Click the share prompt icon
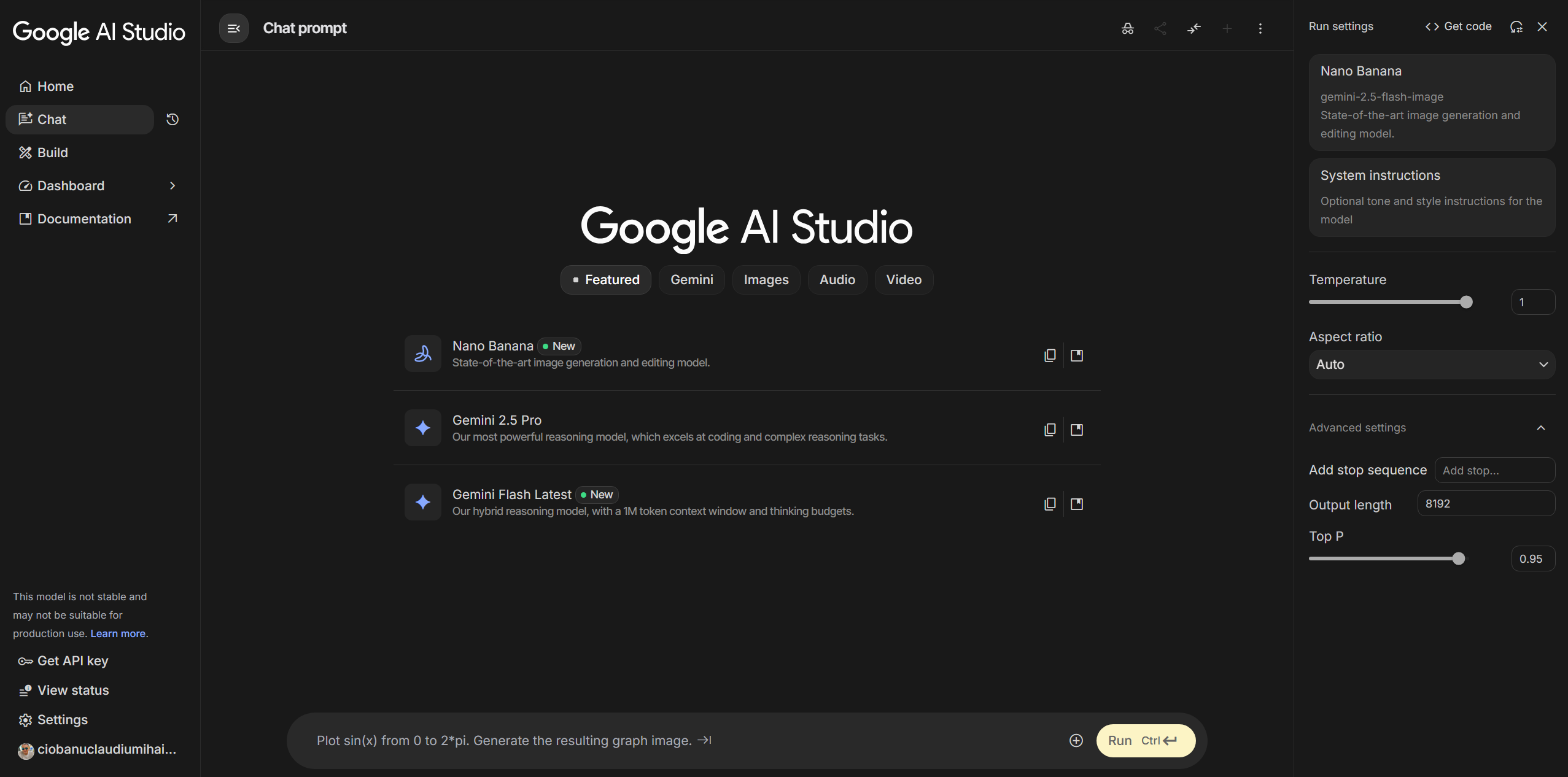This screenshot has width=1568, height=777. click(x=1160, y=29)
